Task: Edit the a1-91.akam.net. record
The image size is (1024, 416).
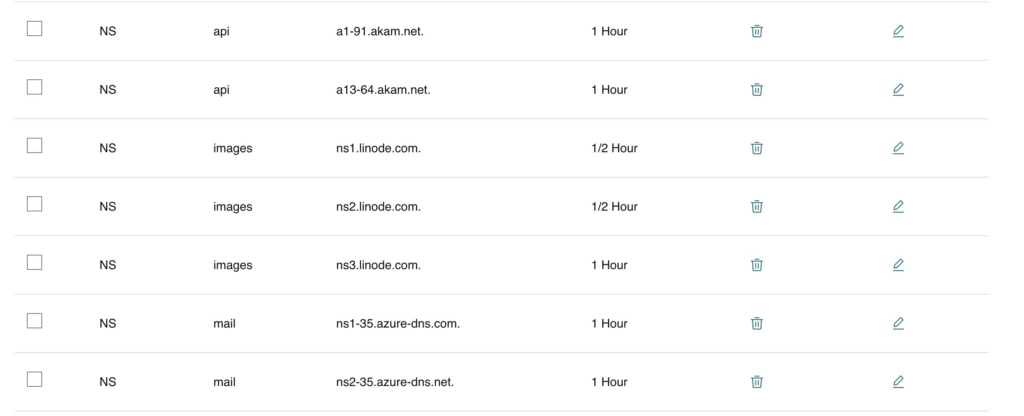Action: (898, 31)
